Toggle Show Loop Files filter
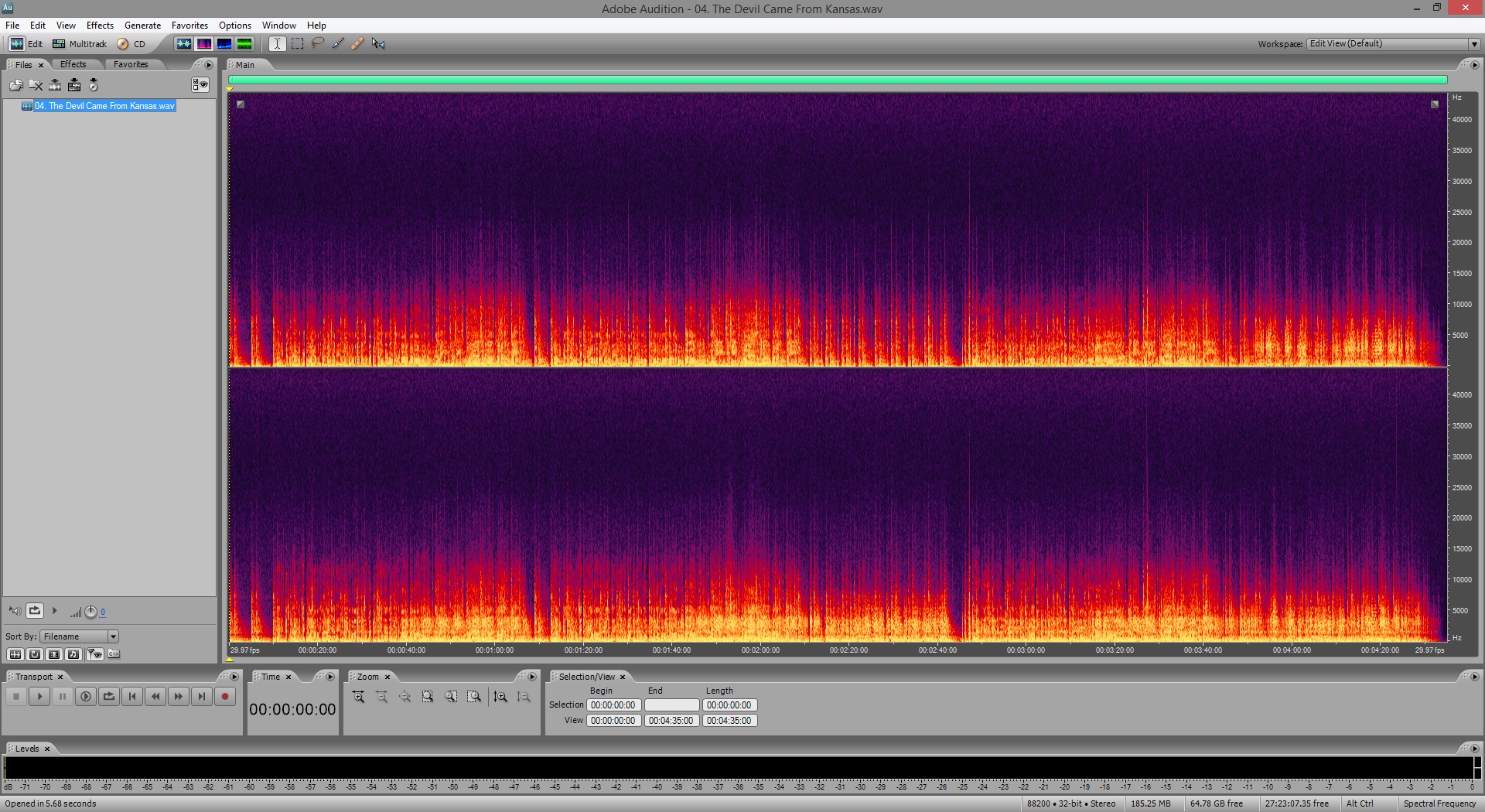The height and width of the screenshot is (812, 1485). [35, 654]
